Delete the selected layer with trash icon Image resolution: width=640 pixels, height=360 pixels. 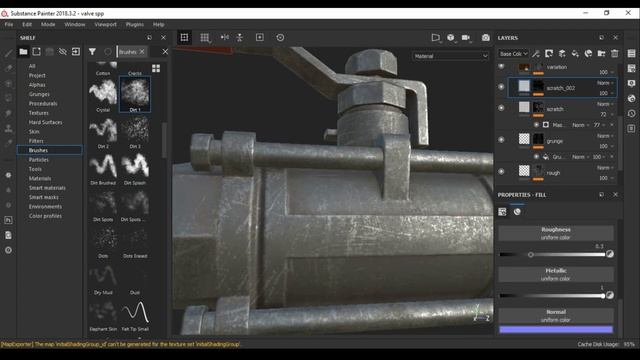coord(615,53)
